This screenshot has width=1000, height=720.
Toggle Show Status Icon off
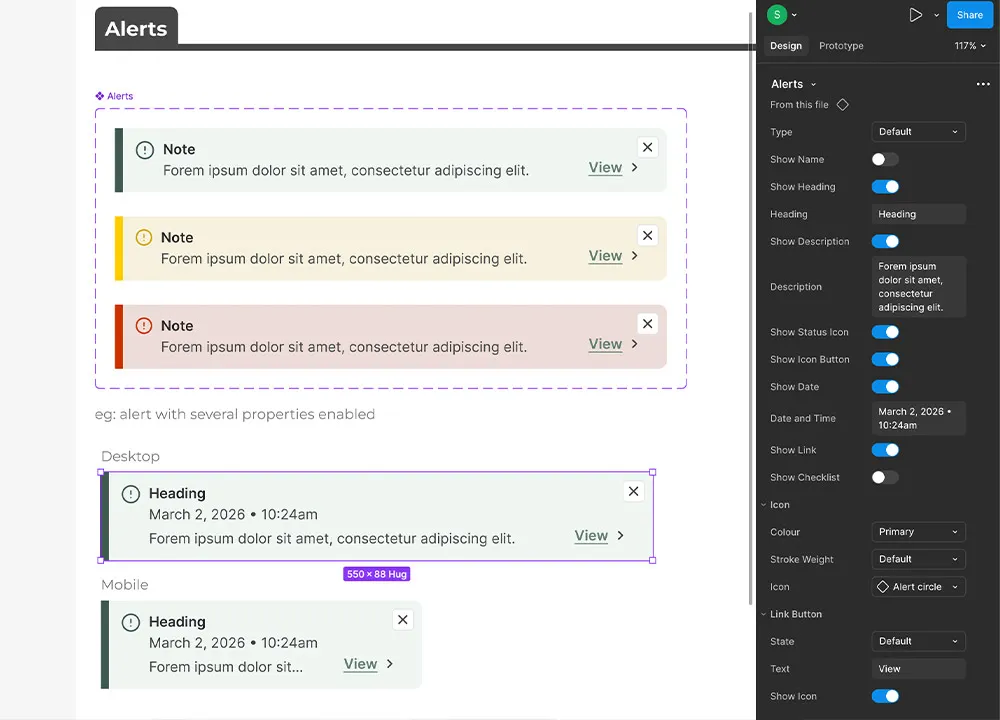pos(885,332)
